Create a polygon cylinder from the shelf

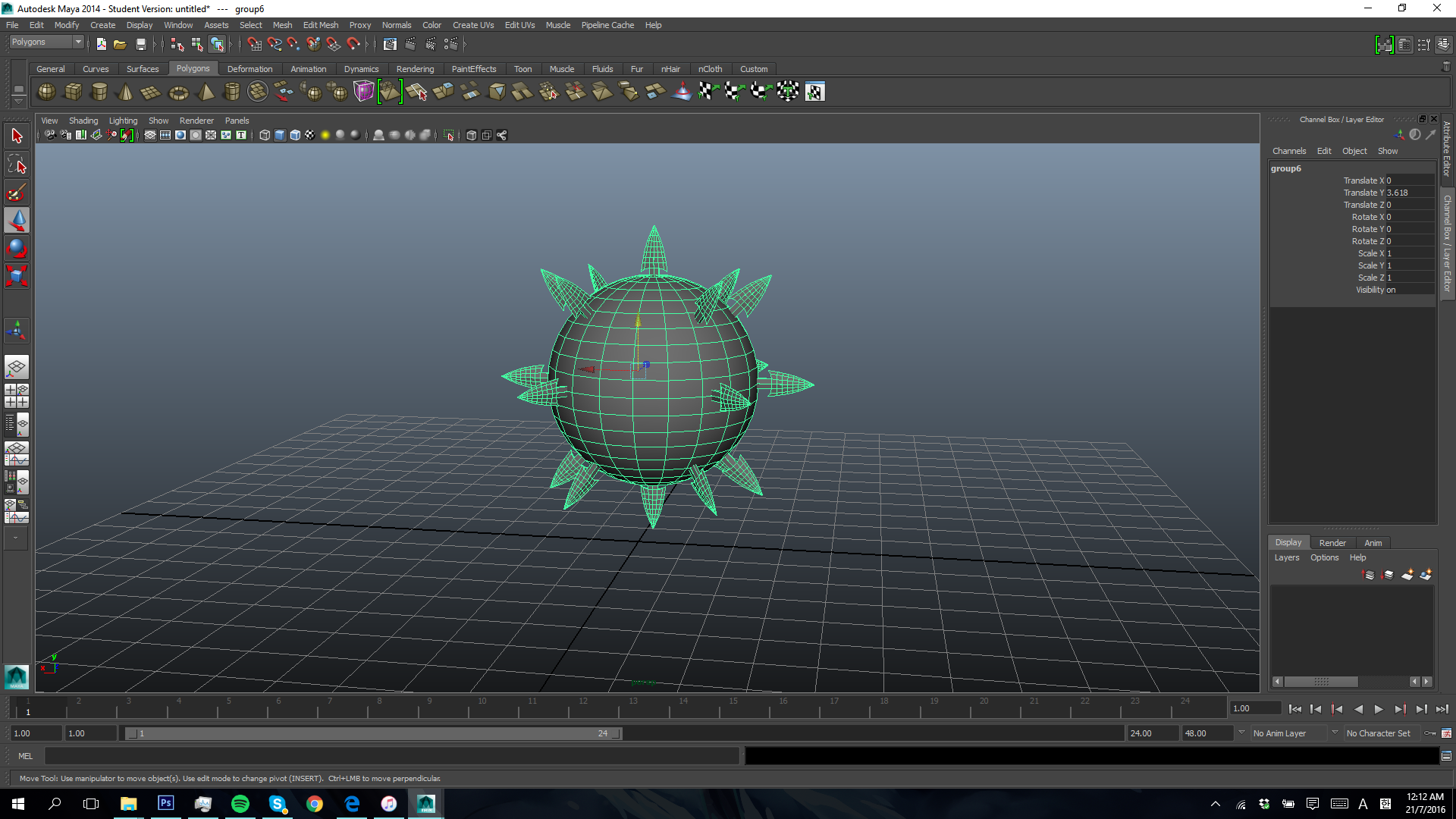[99, 92]
